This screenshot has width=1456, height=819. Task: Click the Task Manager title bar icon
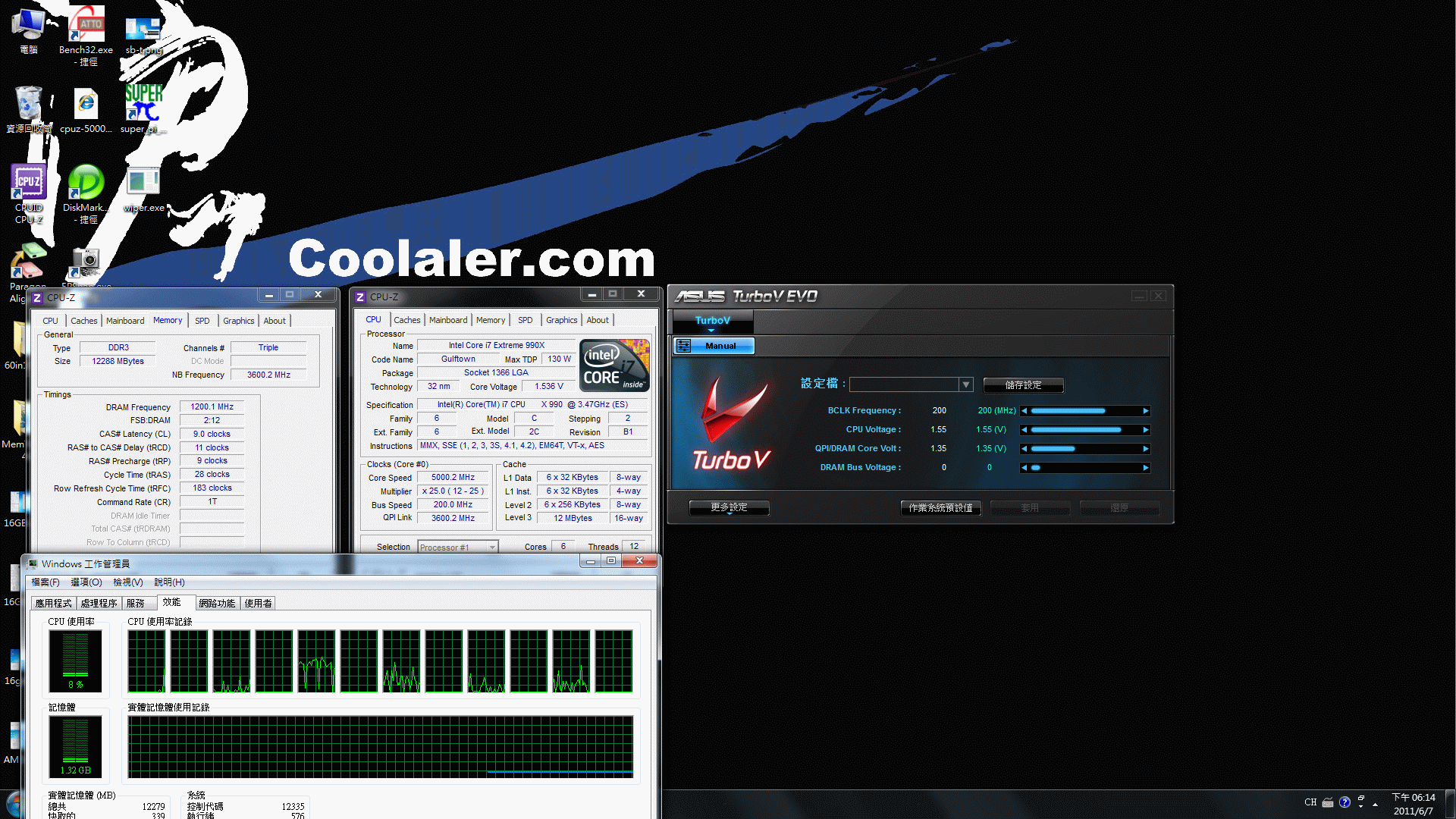click(x=33, y=563)
